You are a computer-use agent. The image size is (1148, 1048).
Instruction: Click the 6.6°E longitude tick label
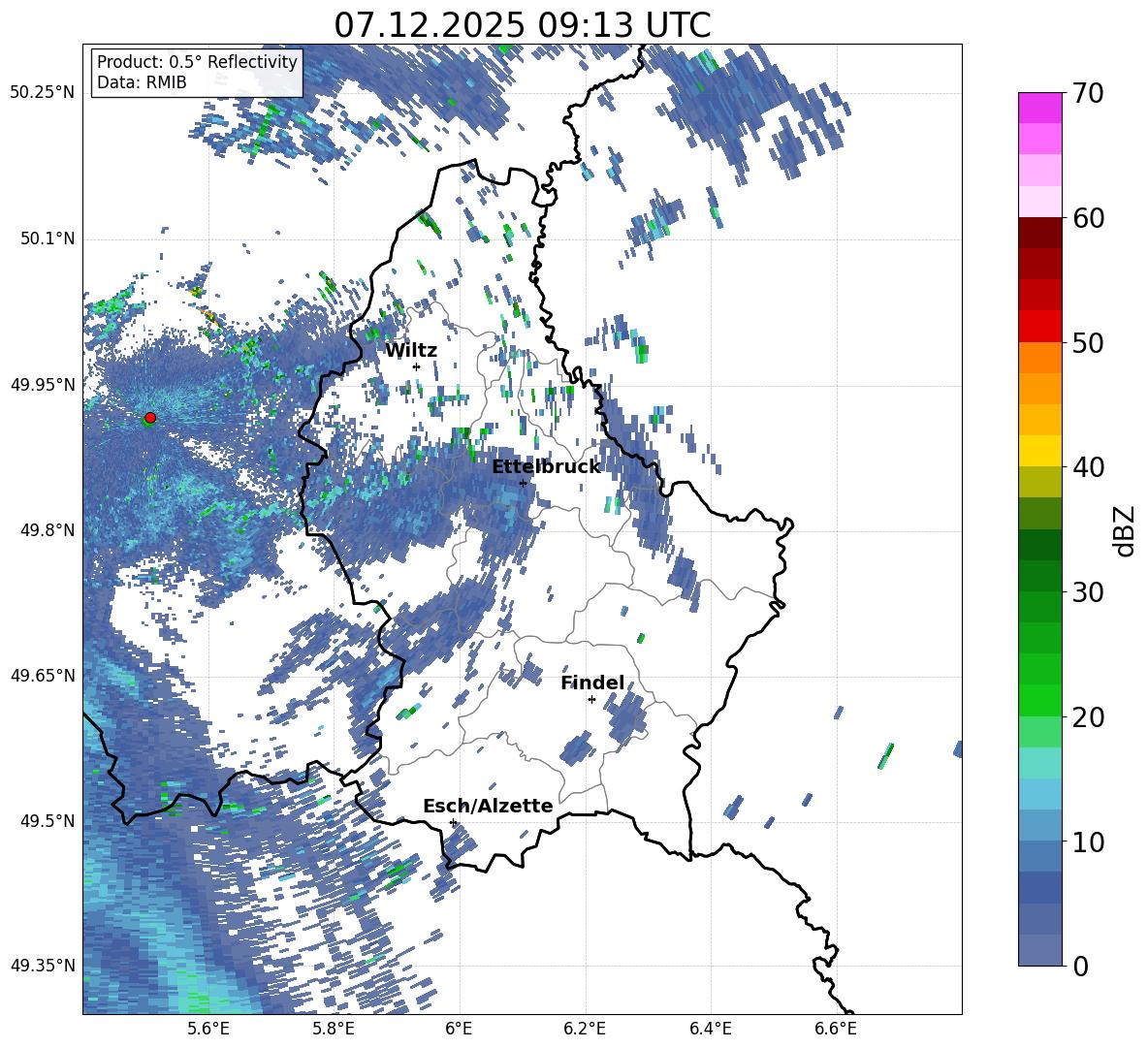click(x=836, y=1029)
